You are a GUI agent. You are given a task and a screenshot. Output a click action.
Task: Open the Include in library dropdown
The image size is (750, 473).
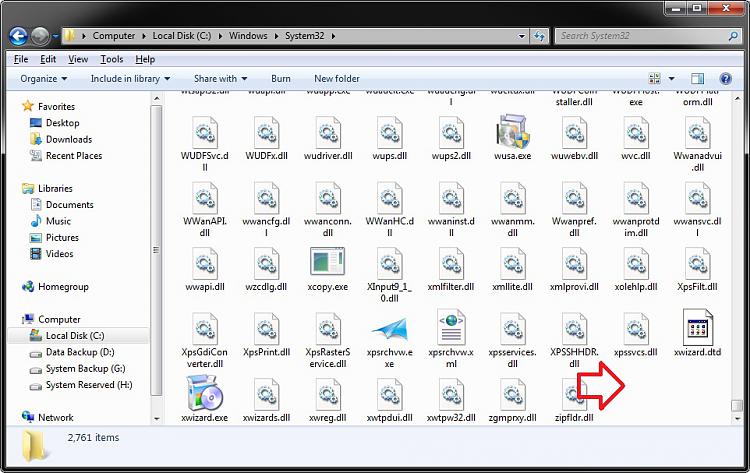(130, 78)
